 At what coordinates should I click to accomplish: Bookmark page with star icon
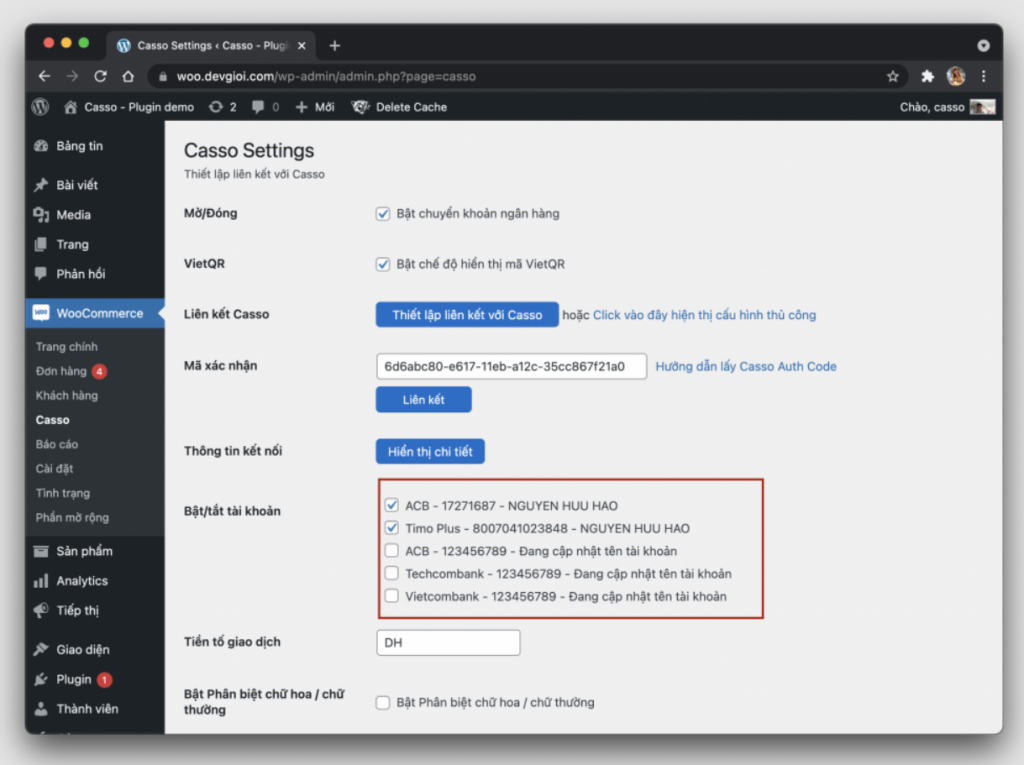click(x=892, y=76)
